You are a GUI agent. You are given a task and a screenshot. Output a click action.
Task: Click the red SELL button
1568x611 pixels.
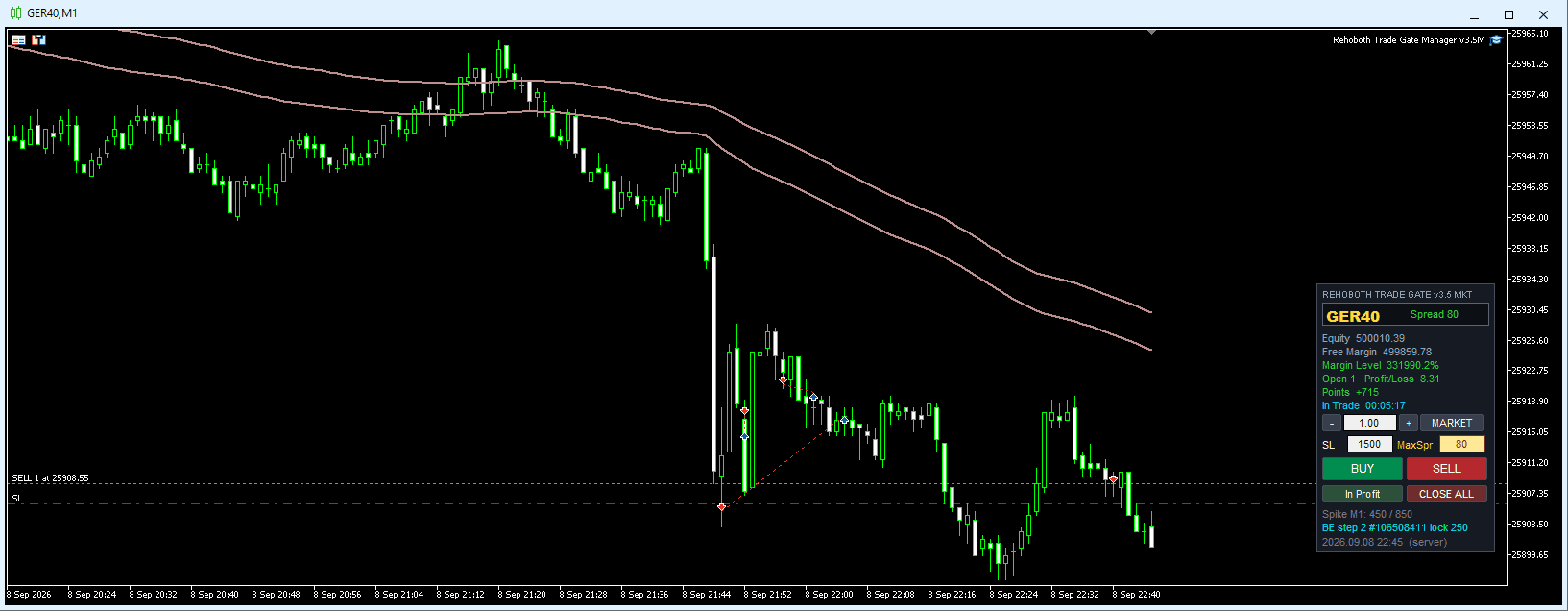[1446, 469]
